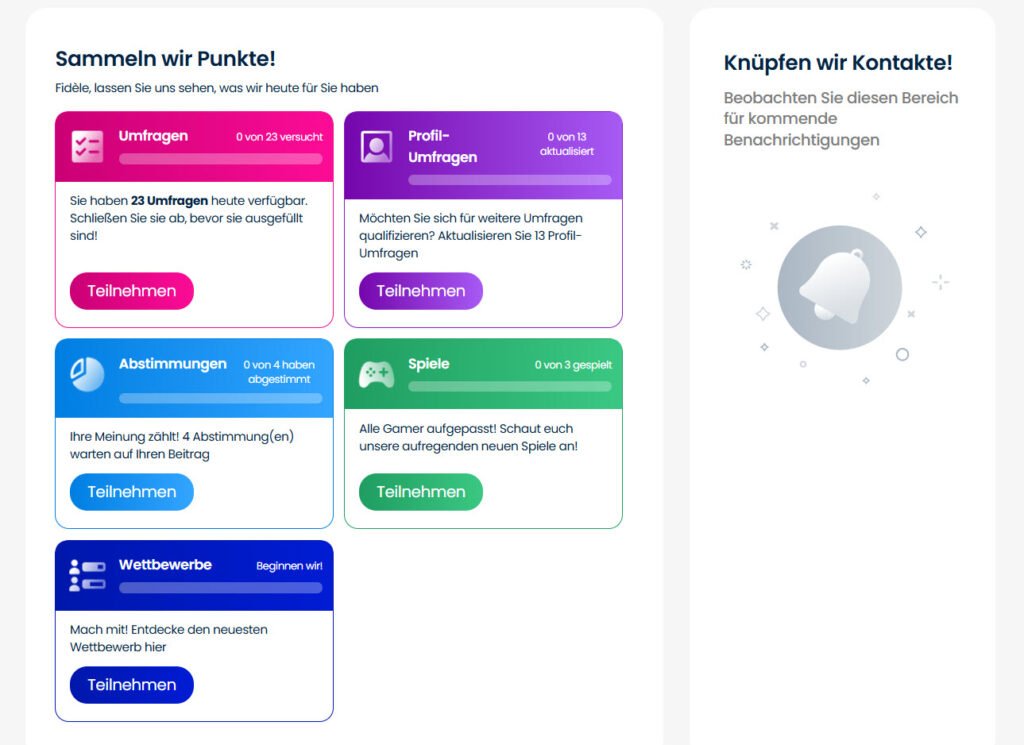This screenshot has width=1024, height=745.
Task: Click the Spiele progress bar
Action: point(509,386)
